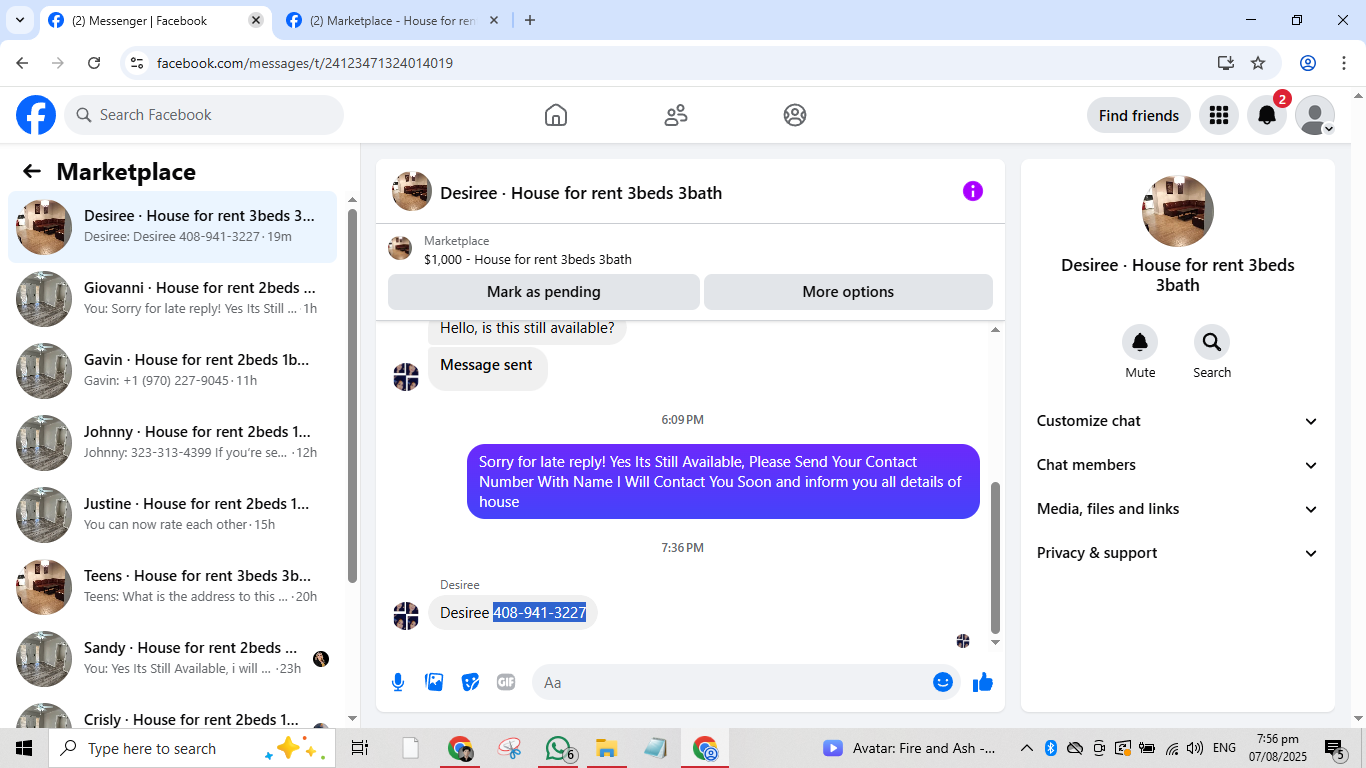Open the emoji picker in message box
This screenshot has height=768, width=1366.
(x=943, y=682)
